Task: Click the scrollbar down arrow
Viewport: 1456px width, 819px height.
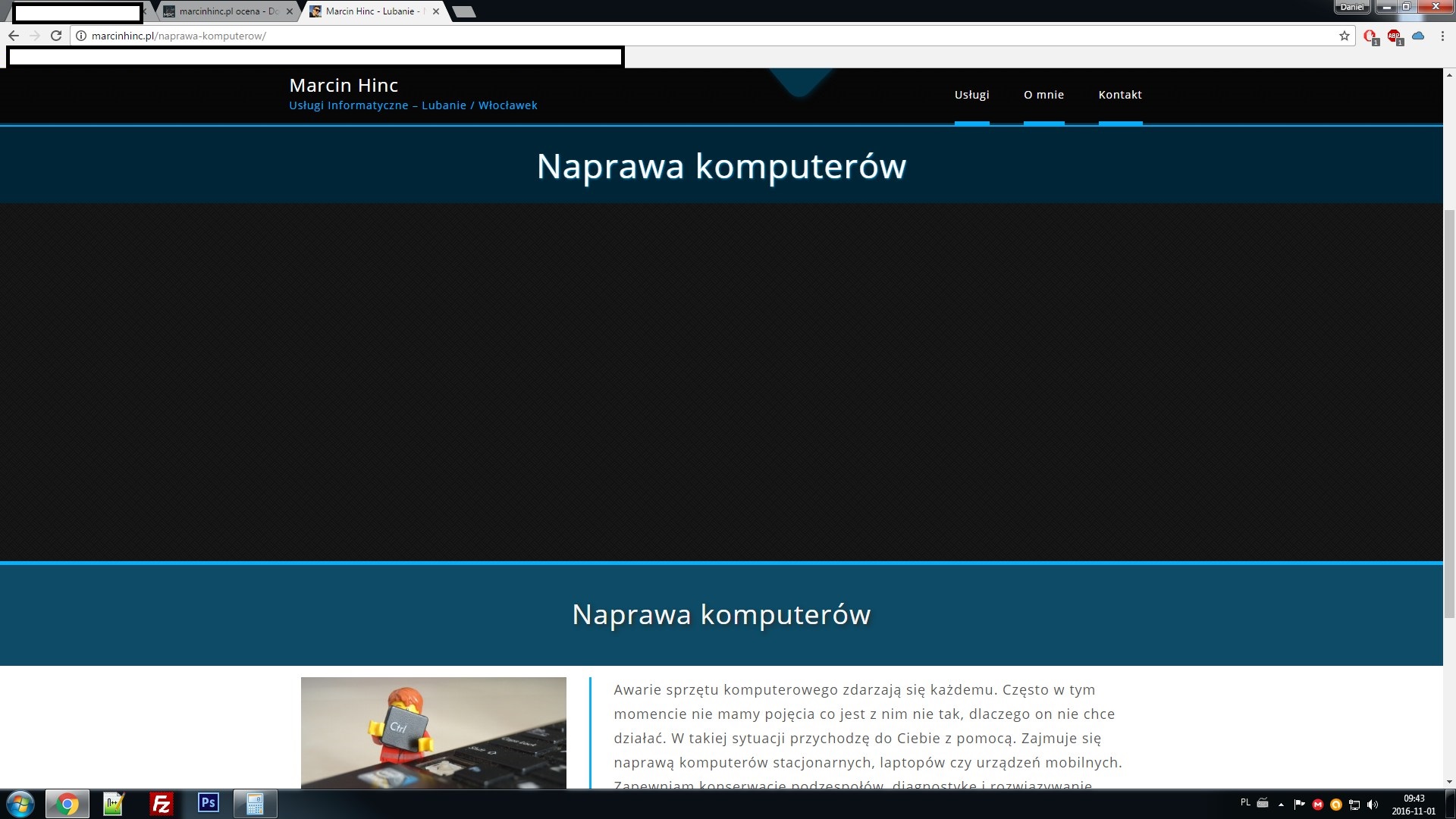Action: pos(1449,782)
